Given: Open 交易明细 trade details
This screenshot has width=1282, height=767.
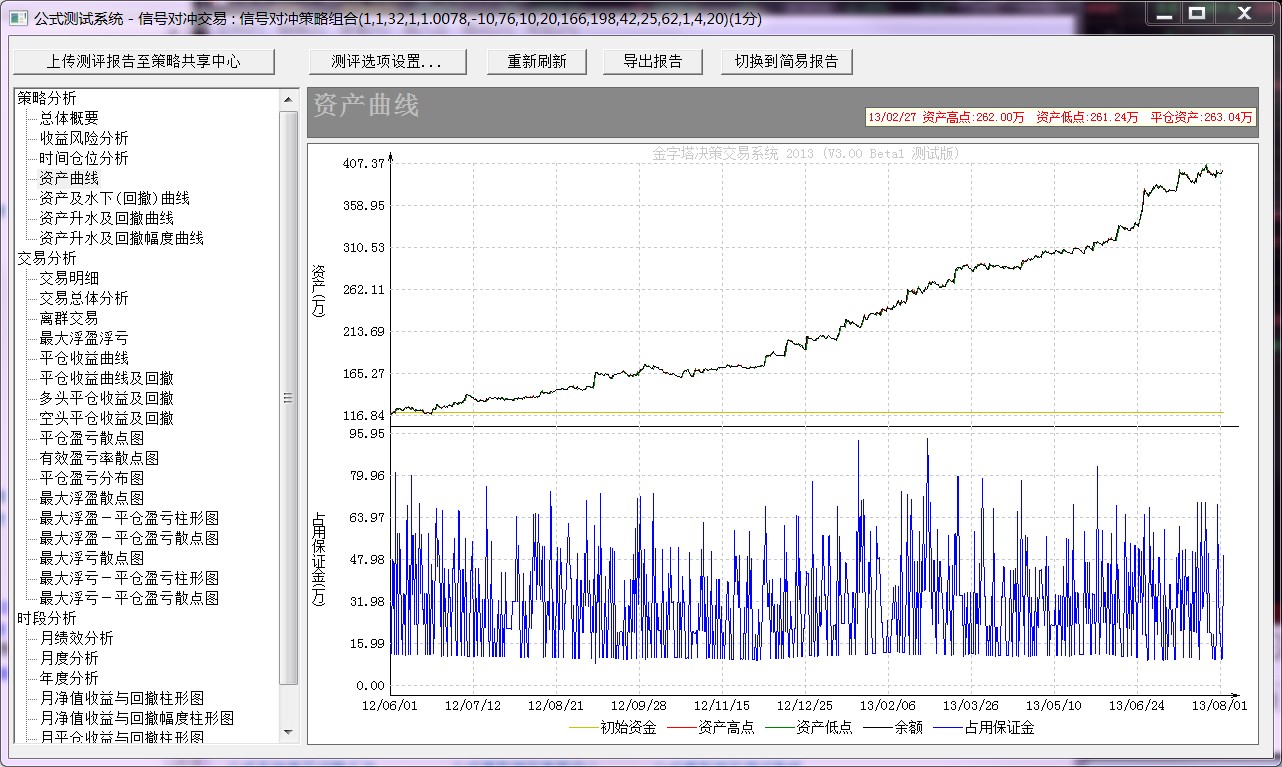Looking at the screenshot, I should pyautogui.click(x=69, y=278).
